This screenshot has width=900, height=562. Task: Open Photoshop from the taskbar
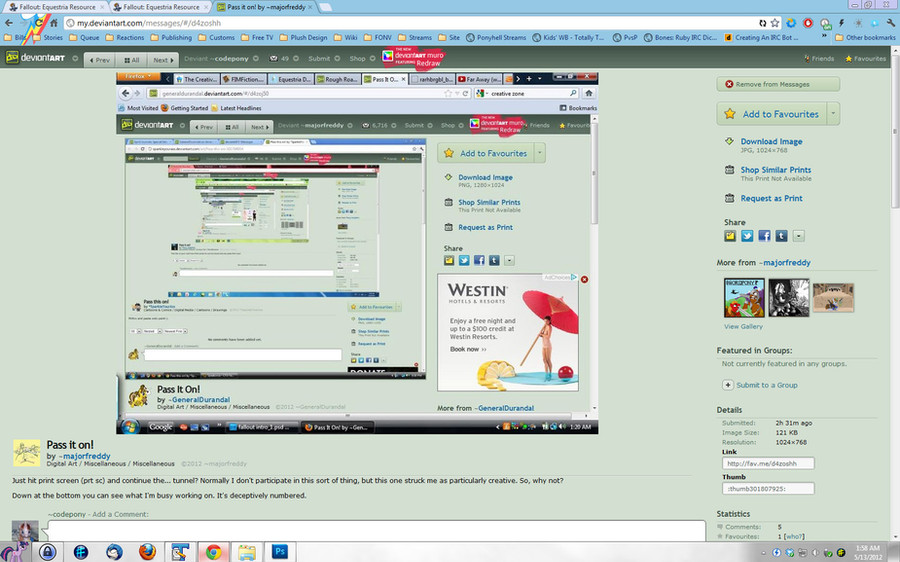280,552
